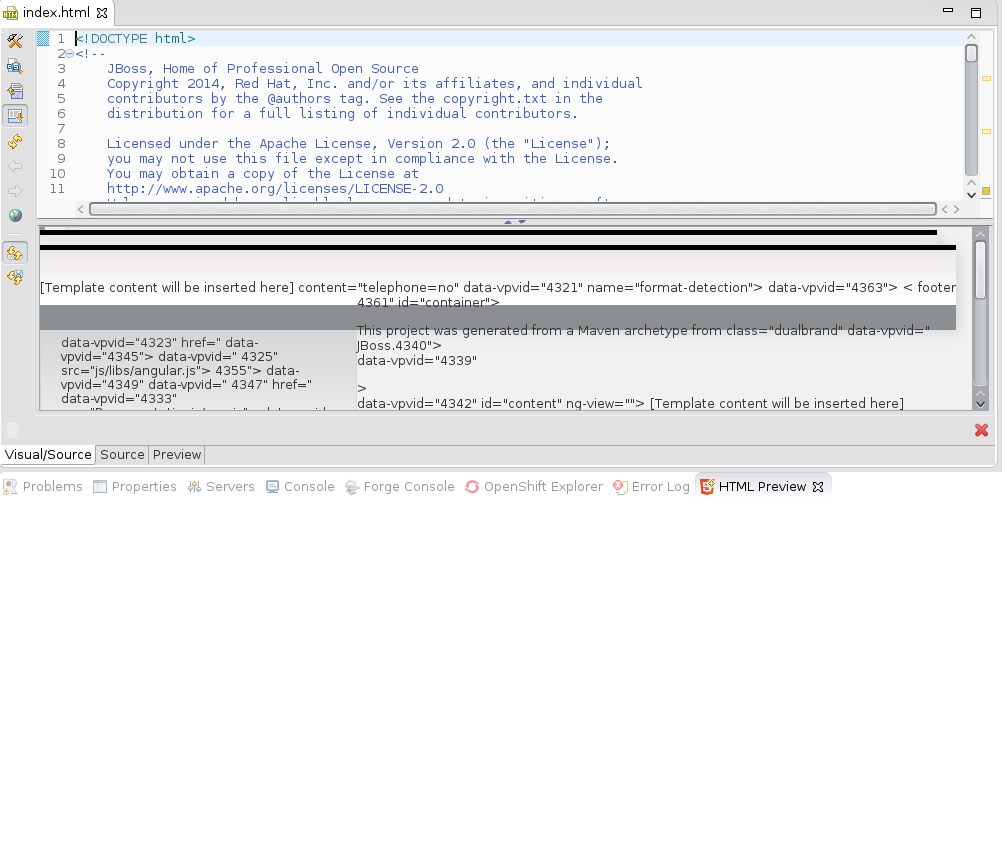The width and height of the screenshot is (1002, 866).
Task: Click source editor vertical scrollbar thumb
Action: pos(971,53)
